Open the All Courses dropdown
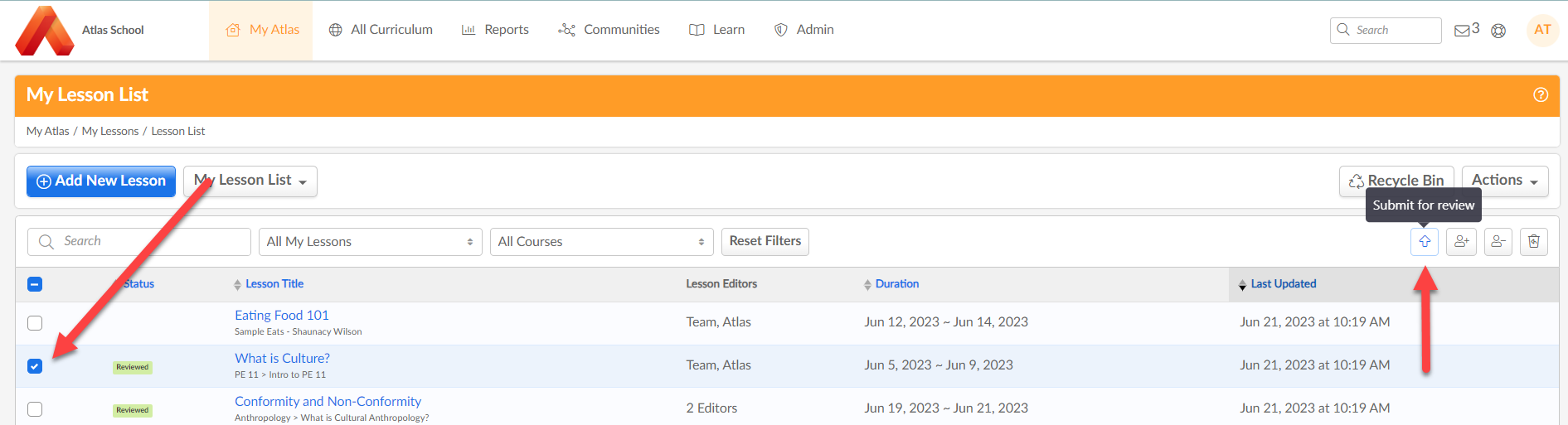This screenshot has width=1568, height=425. pyautogui.click(x=601, y=242)
